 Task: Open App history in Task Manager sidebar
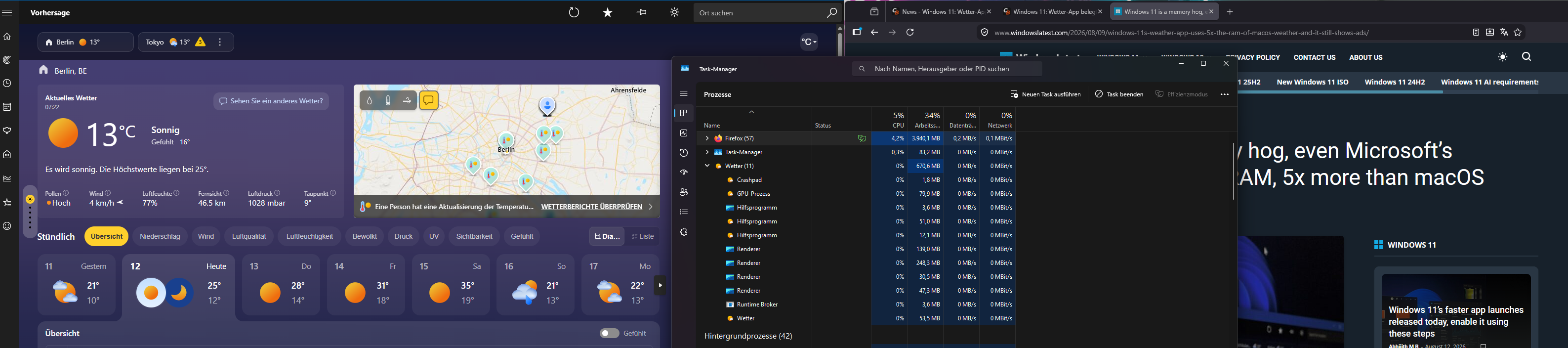pyautogui.click(x=684, y=153)
